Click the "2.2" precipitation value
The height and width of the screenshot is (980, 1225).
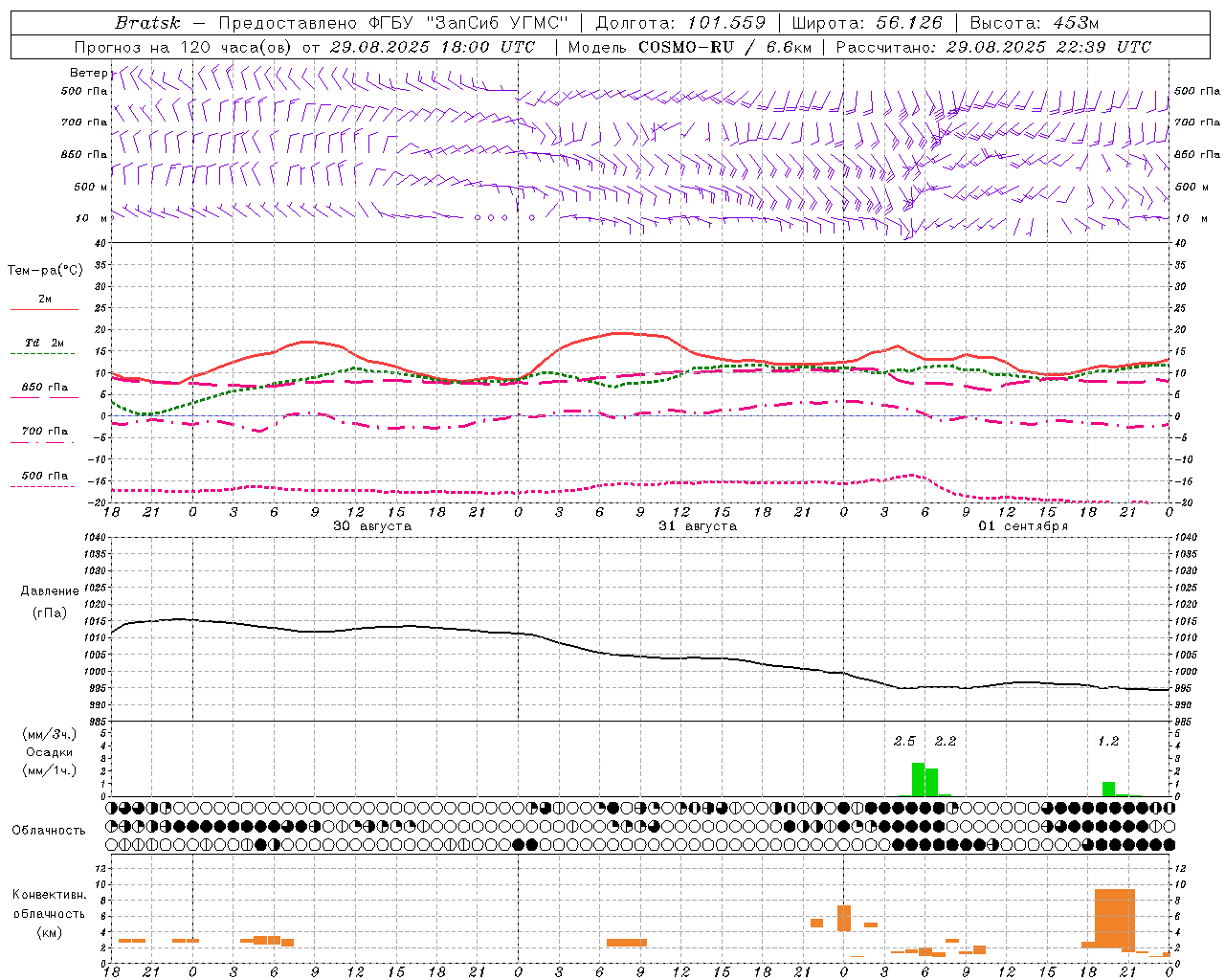[x=946, y=742]
